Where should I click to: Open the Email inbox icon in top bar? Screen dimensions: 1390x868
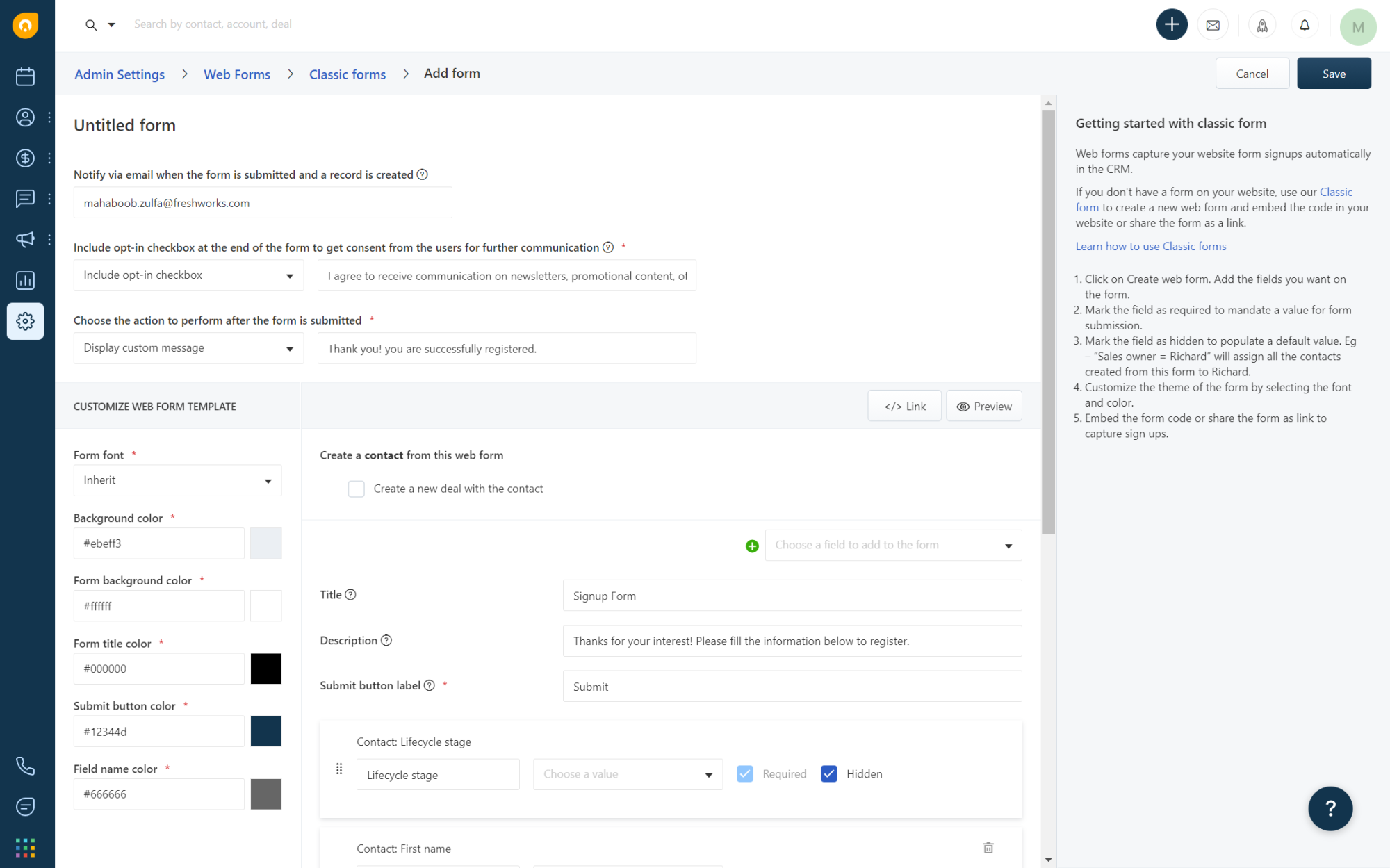(x=1213, y=24)
